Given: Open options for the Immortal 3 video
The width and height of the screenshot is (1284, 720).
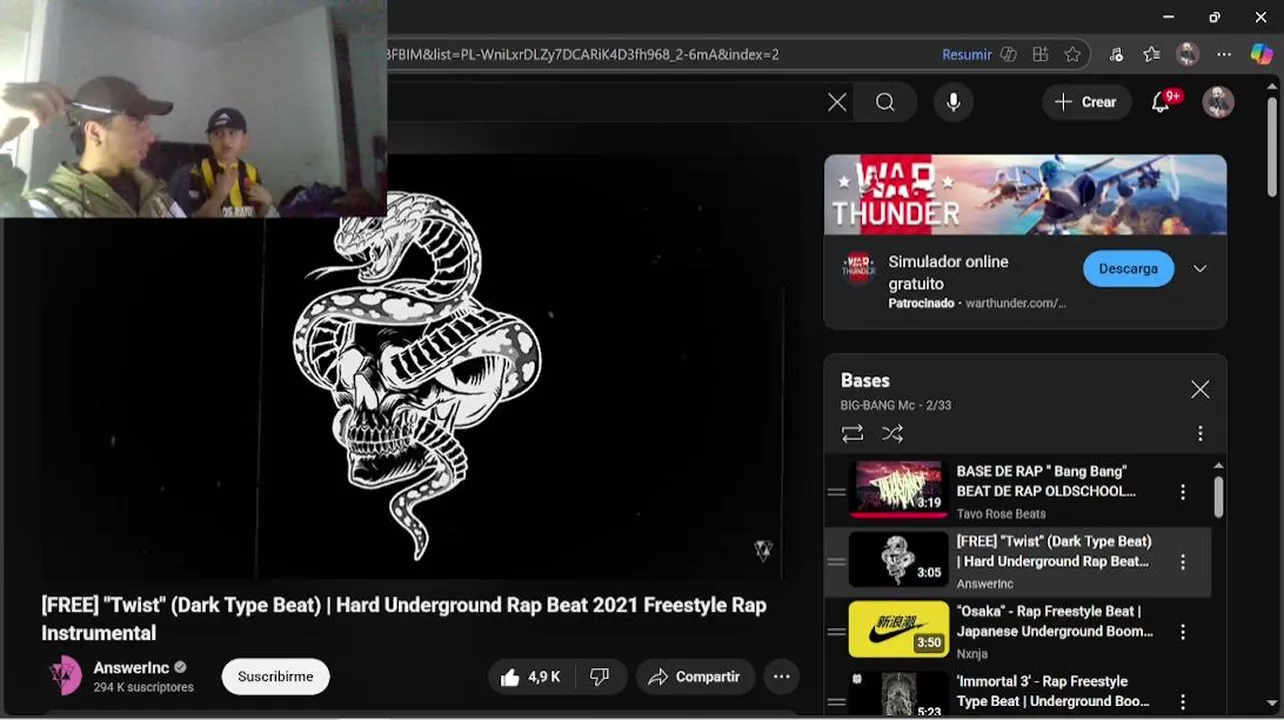Looking at the screenshot, I should click(1182, 702).
